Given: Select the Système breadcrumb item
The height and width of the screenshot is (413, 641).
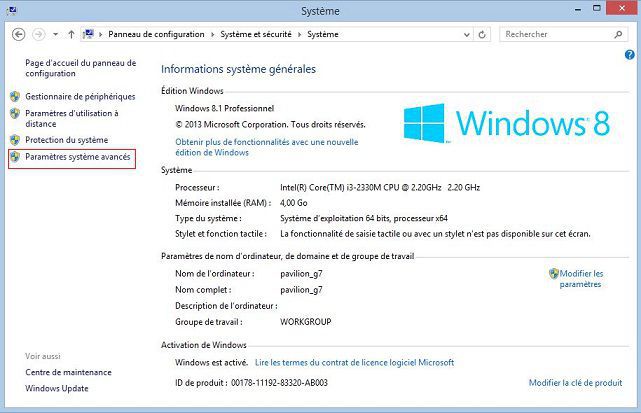Looking at the screenshot, I should 323,34.
